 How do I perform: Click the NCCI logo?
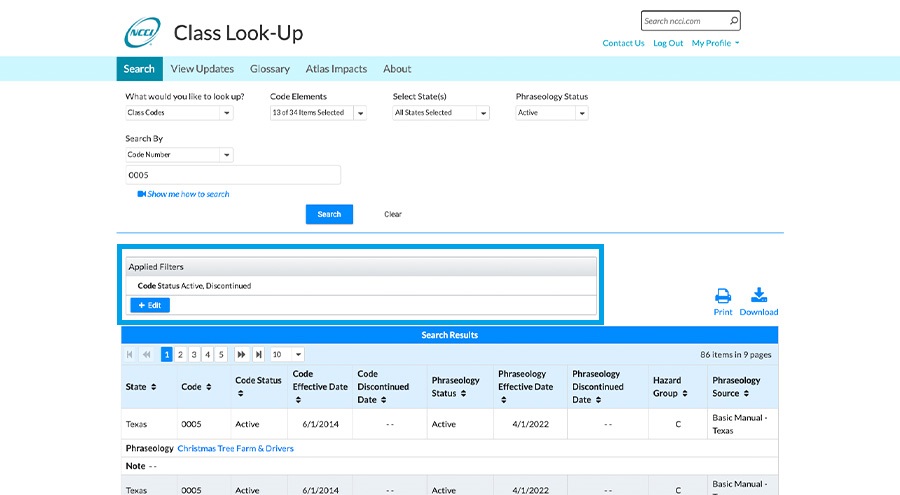(142, 32)
